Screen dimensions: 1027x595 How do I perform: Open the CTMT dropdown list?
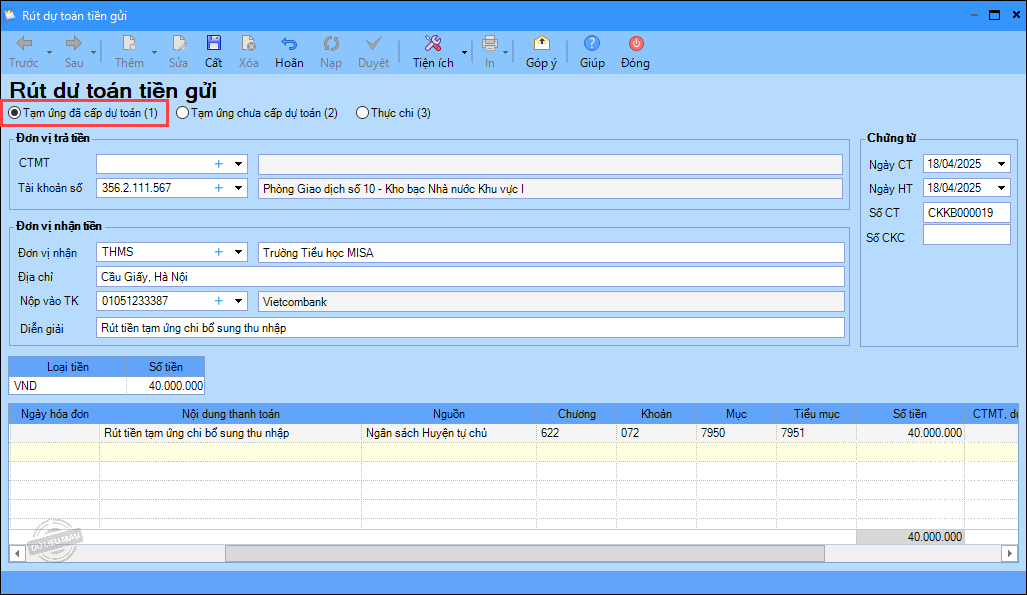(238, 164)
